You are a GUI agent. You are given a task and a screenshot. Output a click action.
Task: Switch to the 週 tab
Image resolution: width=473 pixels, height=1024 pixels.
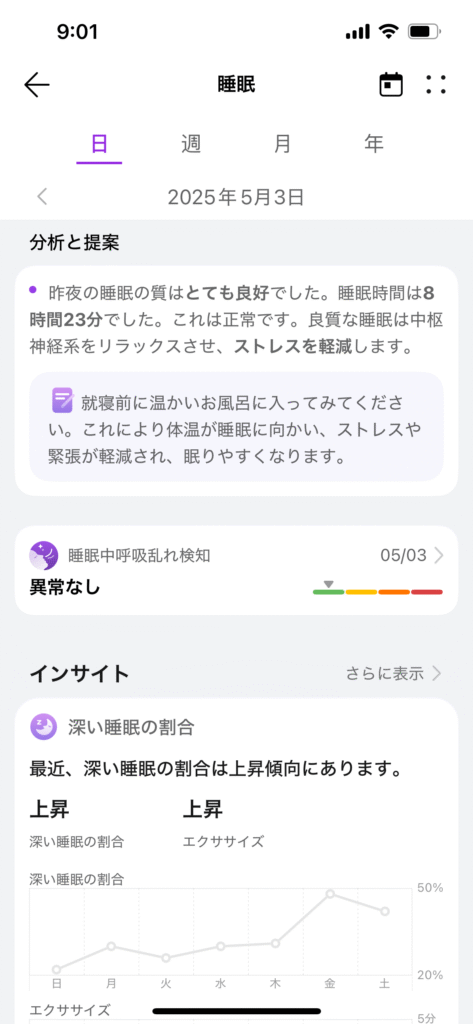coord(191,144)
